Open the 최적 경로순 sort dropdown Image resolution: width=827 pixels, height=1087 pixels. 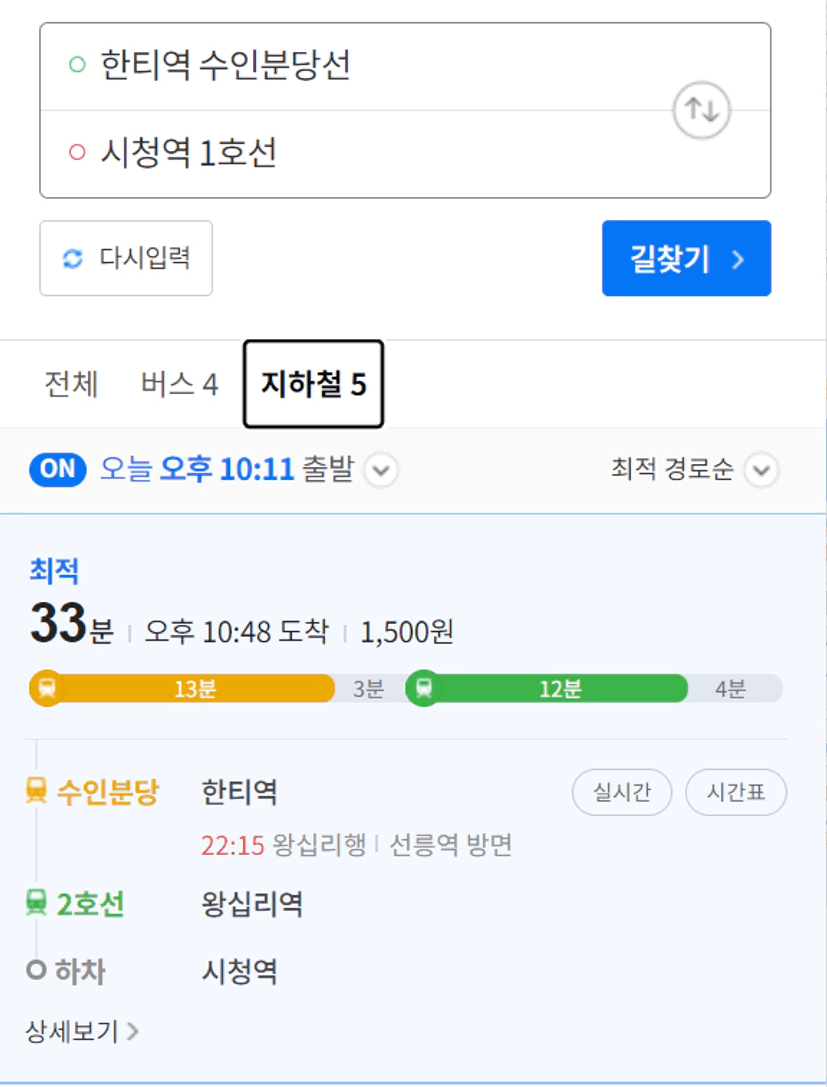coord(695,470)
